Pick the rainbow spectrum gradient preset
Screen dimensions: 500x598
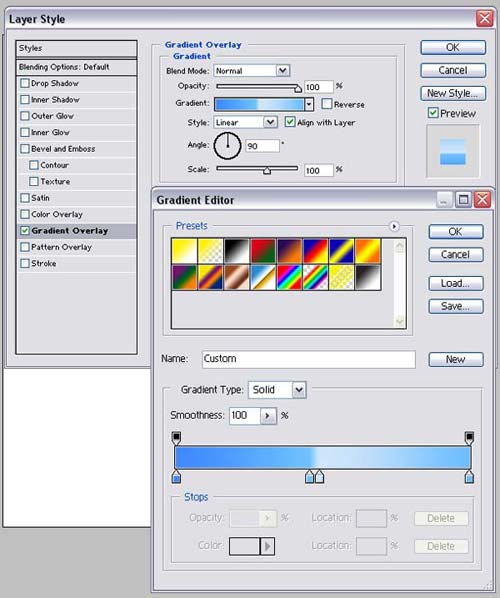click(x=289, y=278)
